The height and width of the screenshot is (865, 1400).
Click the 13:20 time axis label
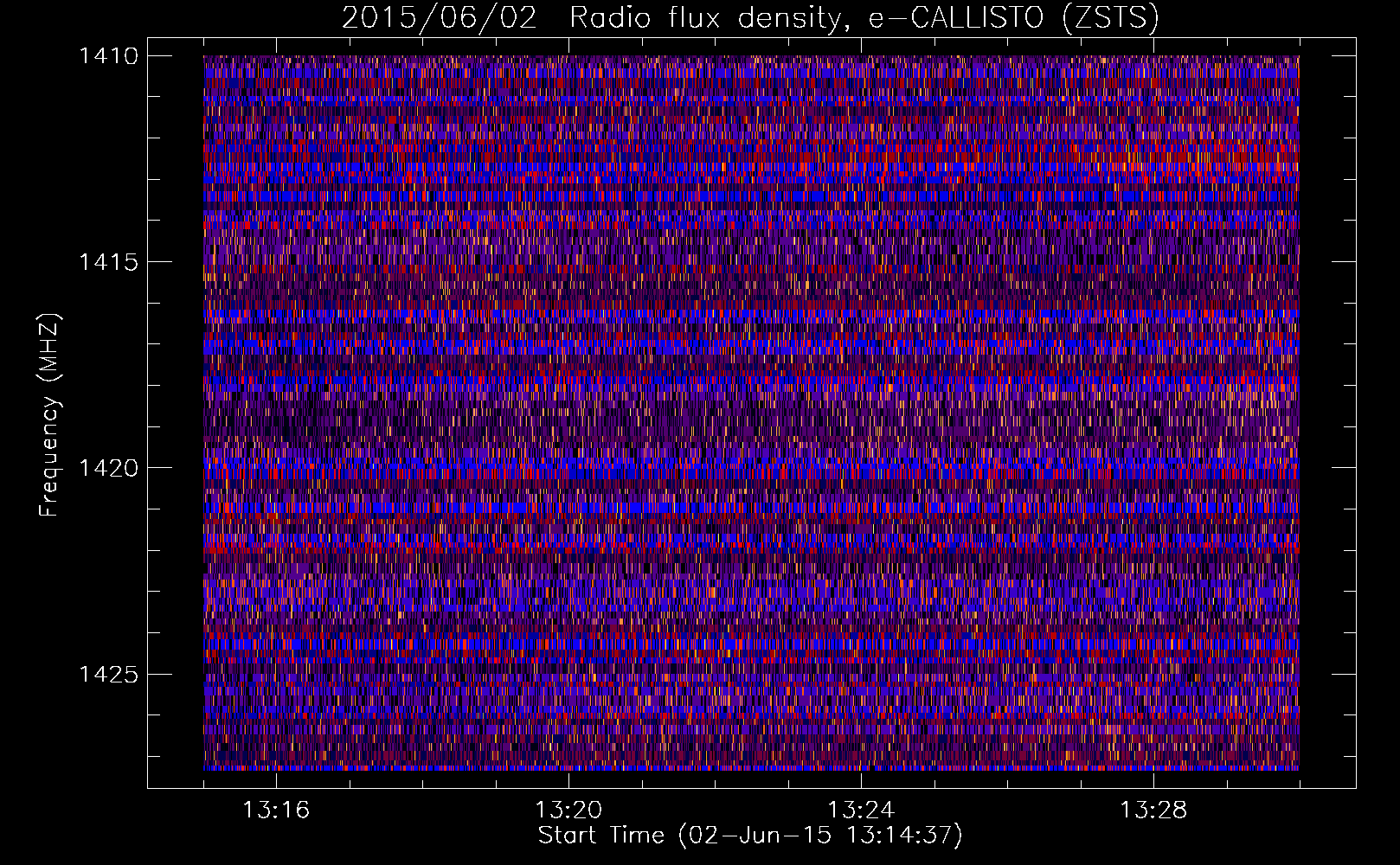(x=568, y=811)
